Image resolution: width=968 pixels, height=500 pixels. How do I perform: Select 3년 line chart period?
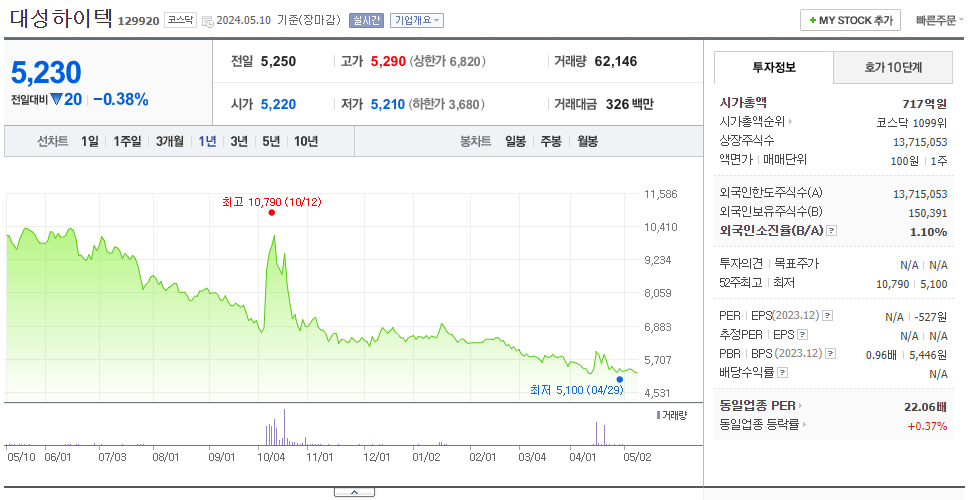point(239,141)
